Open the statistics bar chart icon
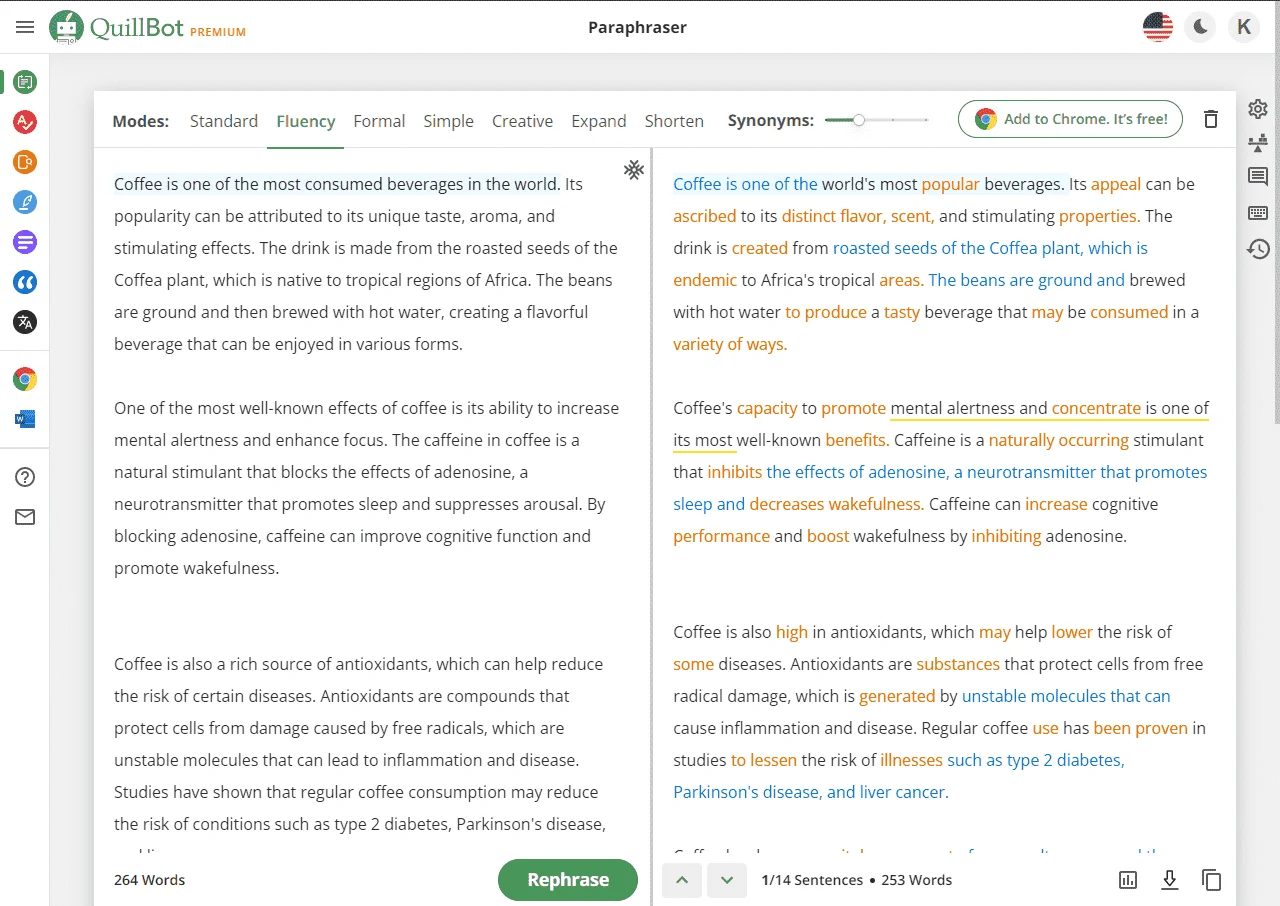The width and height of the screenshot is (1280, 906). [x=1128, y=880]
